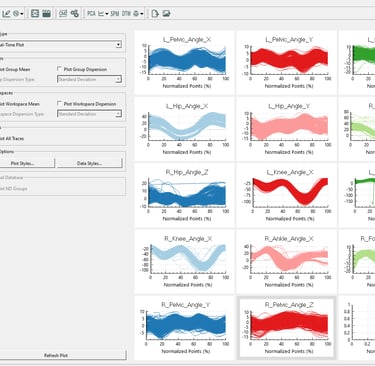The height and width of the screenshot is (366, 375).
Task: Open the DTW analysis tool
Action: pos(126,14)
